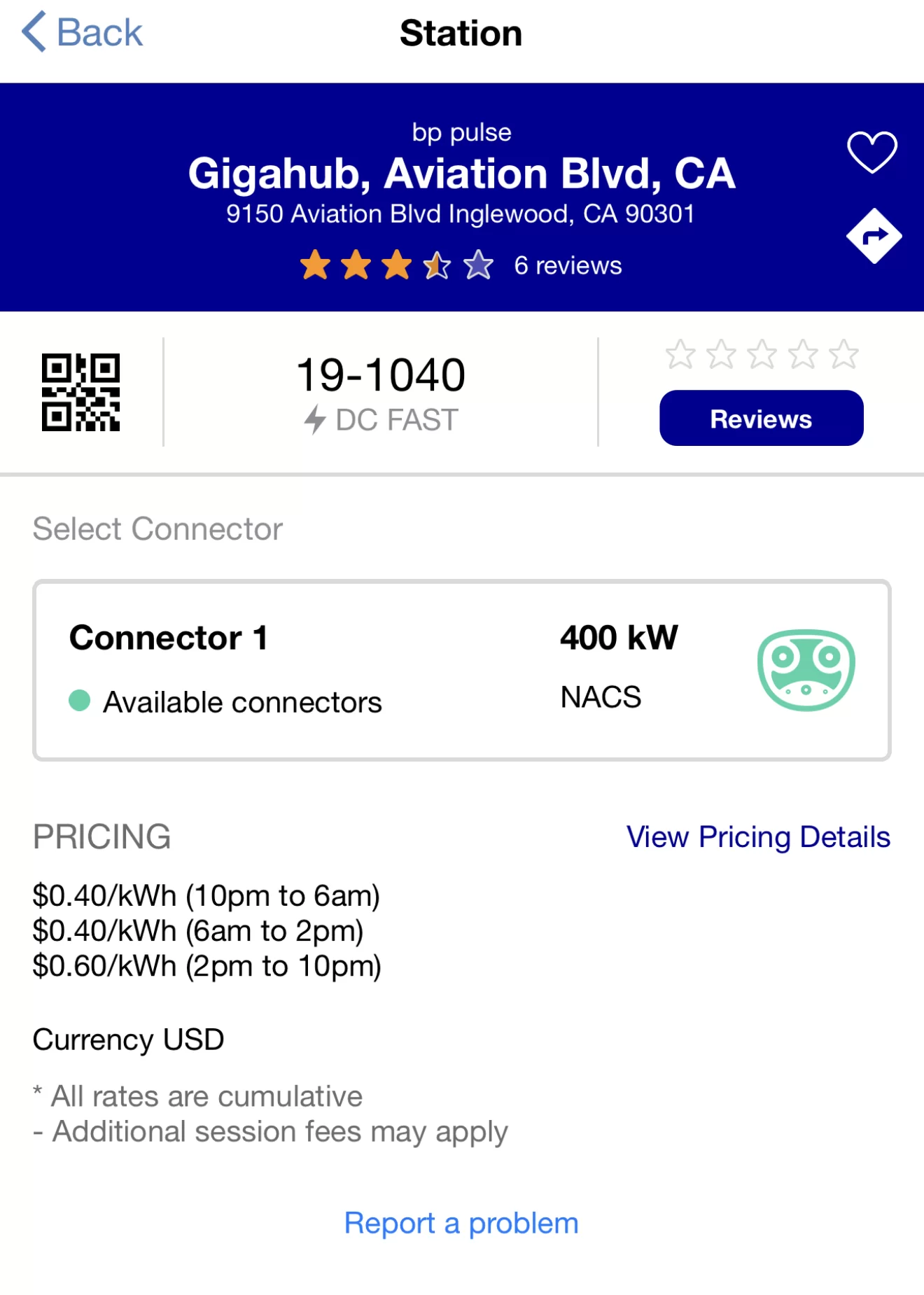Open the Reviews button
Screen dimensions: 924x1295
pyautogui.click(x=761, y=419)
